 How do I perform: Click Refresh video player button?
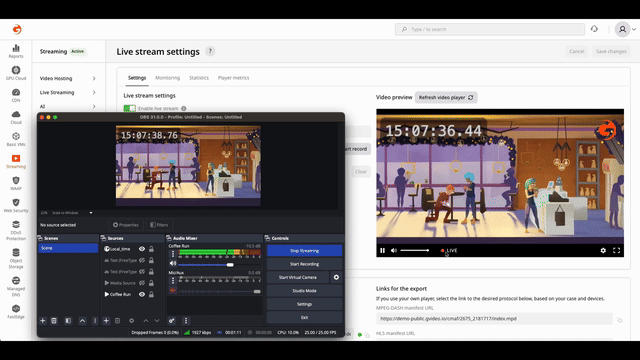(446, 98)
